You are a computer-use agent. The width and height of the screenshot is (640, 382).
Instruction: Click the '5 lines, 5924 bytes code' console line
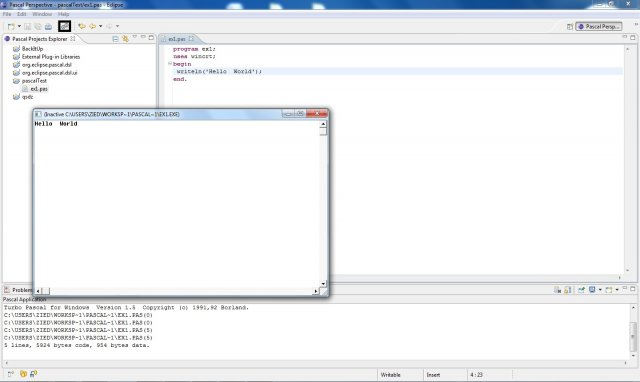(77, 345)
